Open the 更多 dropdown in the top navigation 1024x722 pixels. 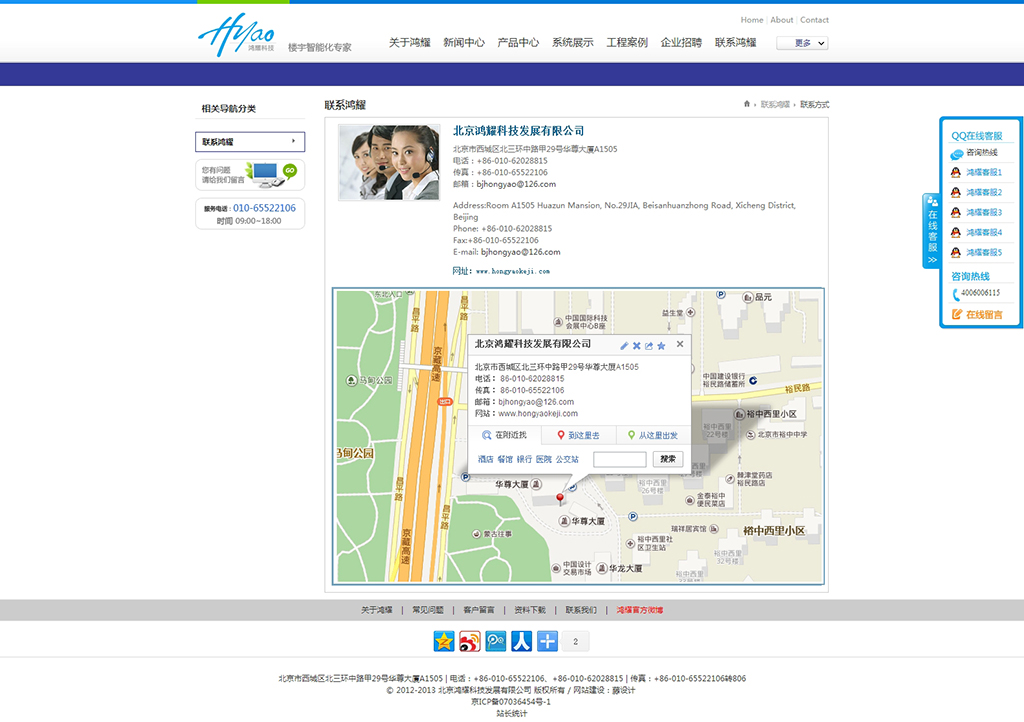pos(801,43)
